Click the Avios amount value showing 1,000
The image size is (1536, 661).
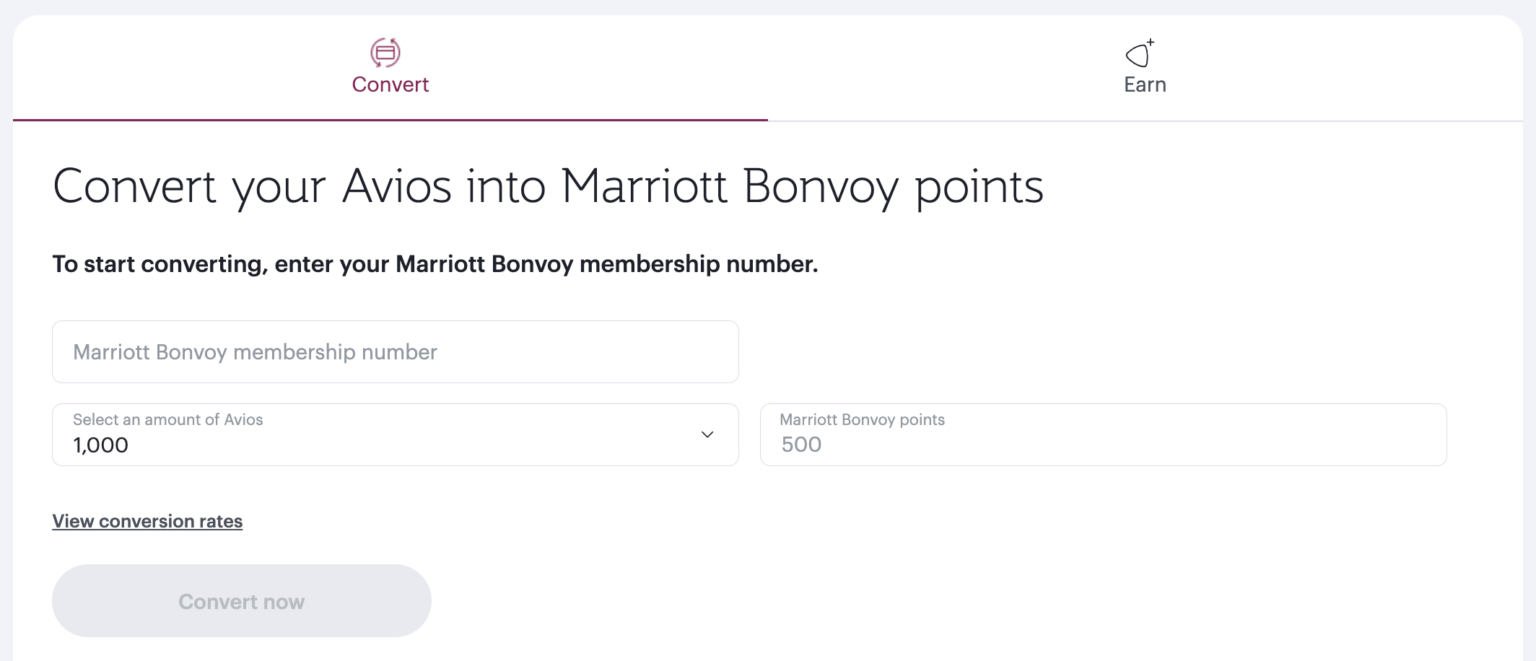(100, 444)
